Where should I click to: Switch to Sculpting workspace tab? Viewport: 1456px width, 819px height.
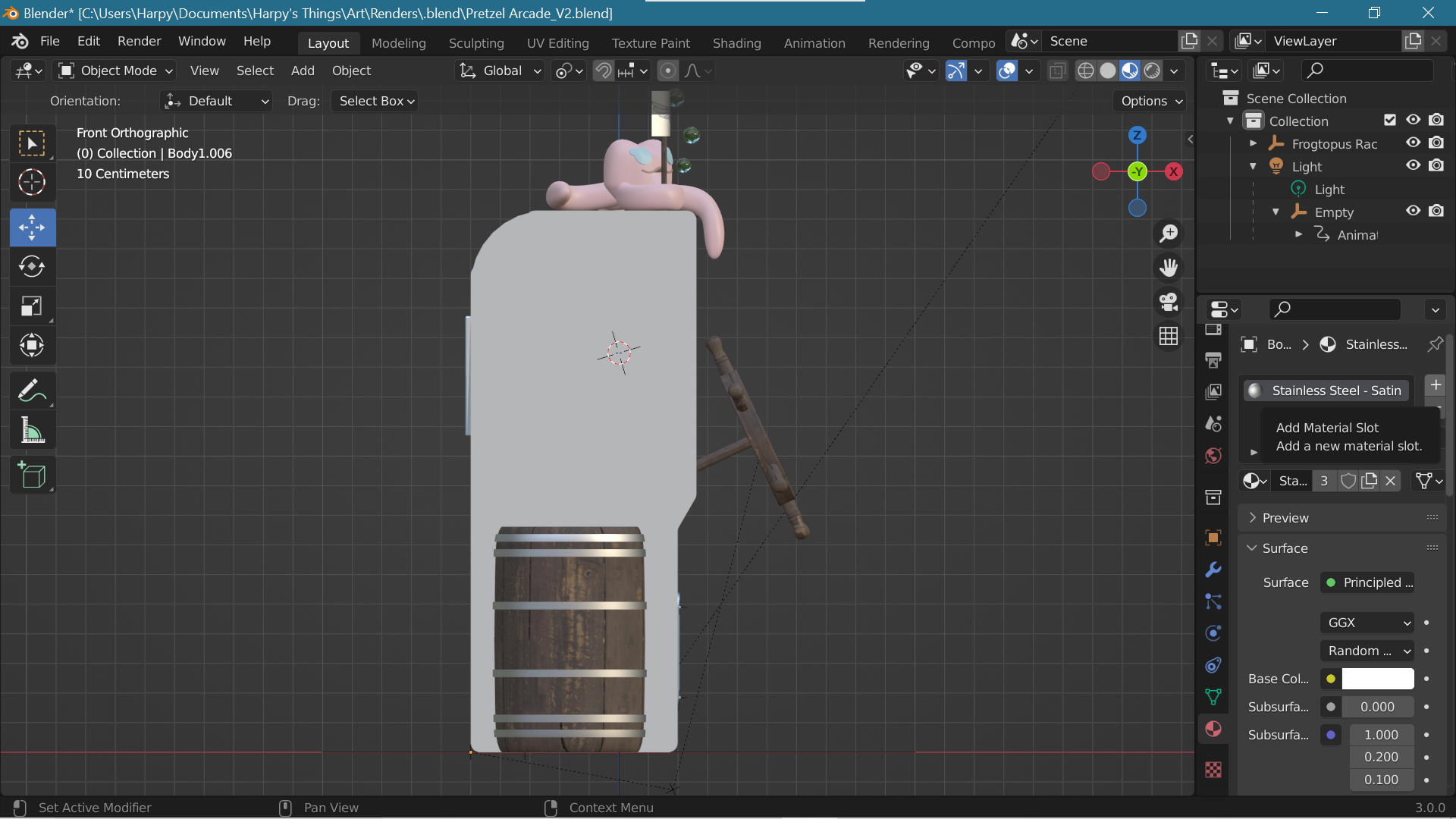(x=476, y=43)
